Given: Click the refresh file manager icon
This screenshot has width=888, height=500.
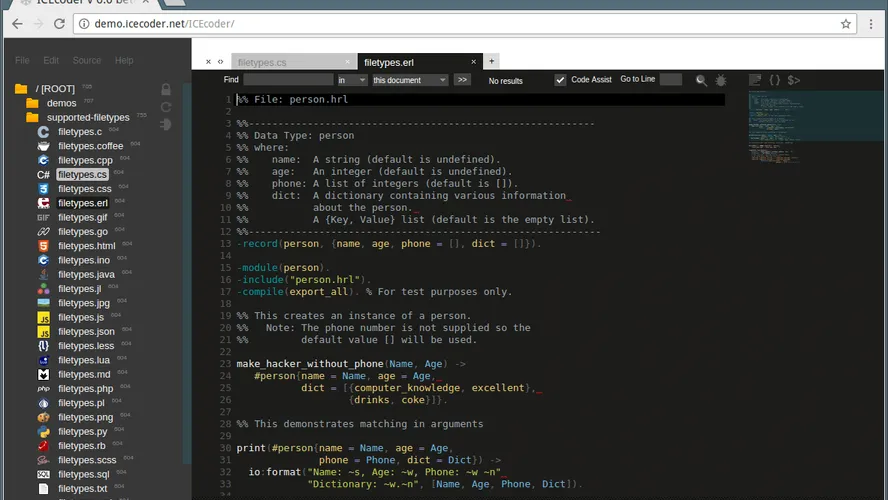Looking at the screenshot, I should click(166, 107).
